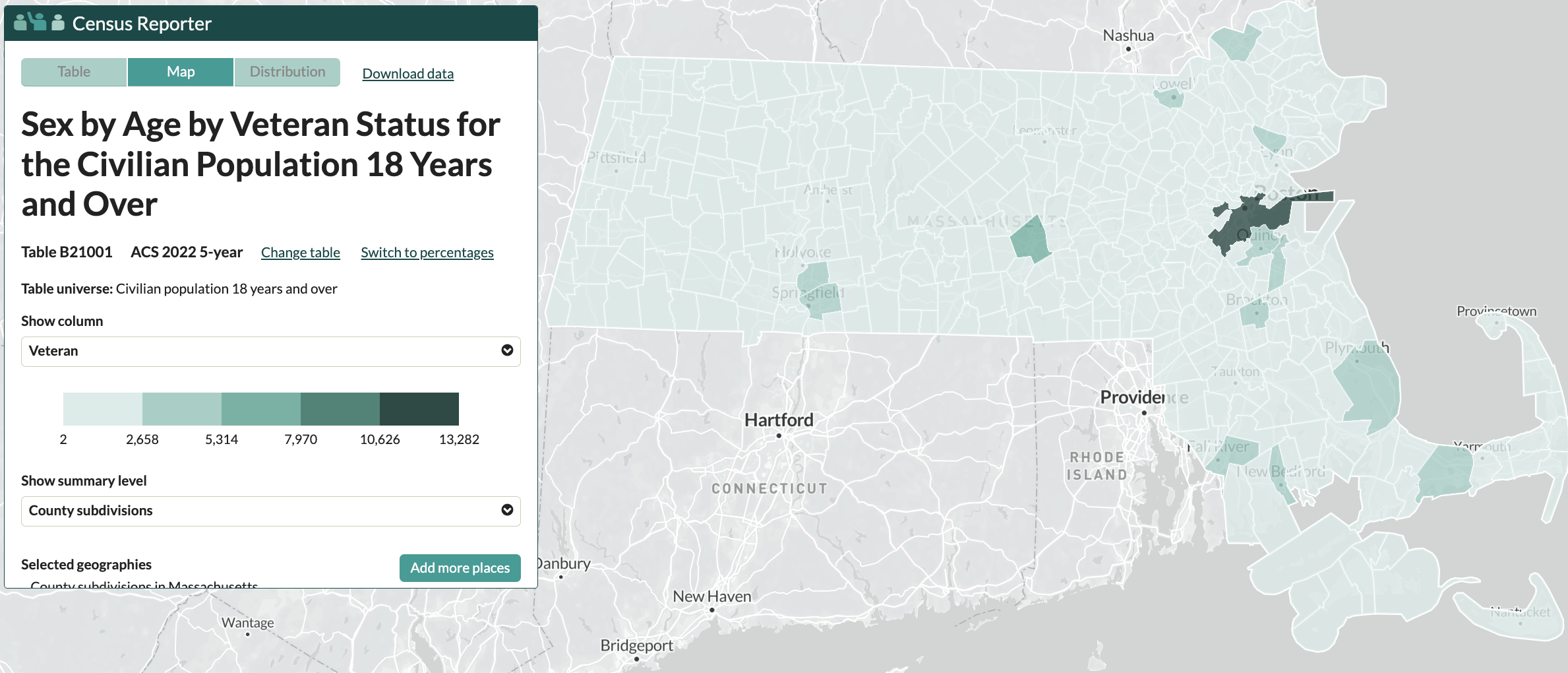Click the lightest legend swatch starting at 2
Screen dimensions: 1568x673
[103, 409]
